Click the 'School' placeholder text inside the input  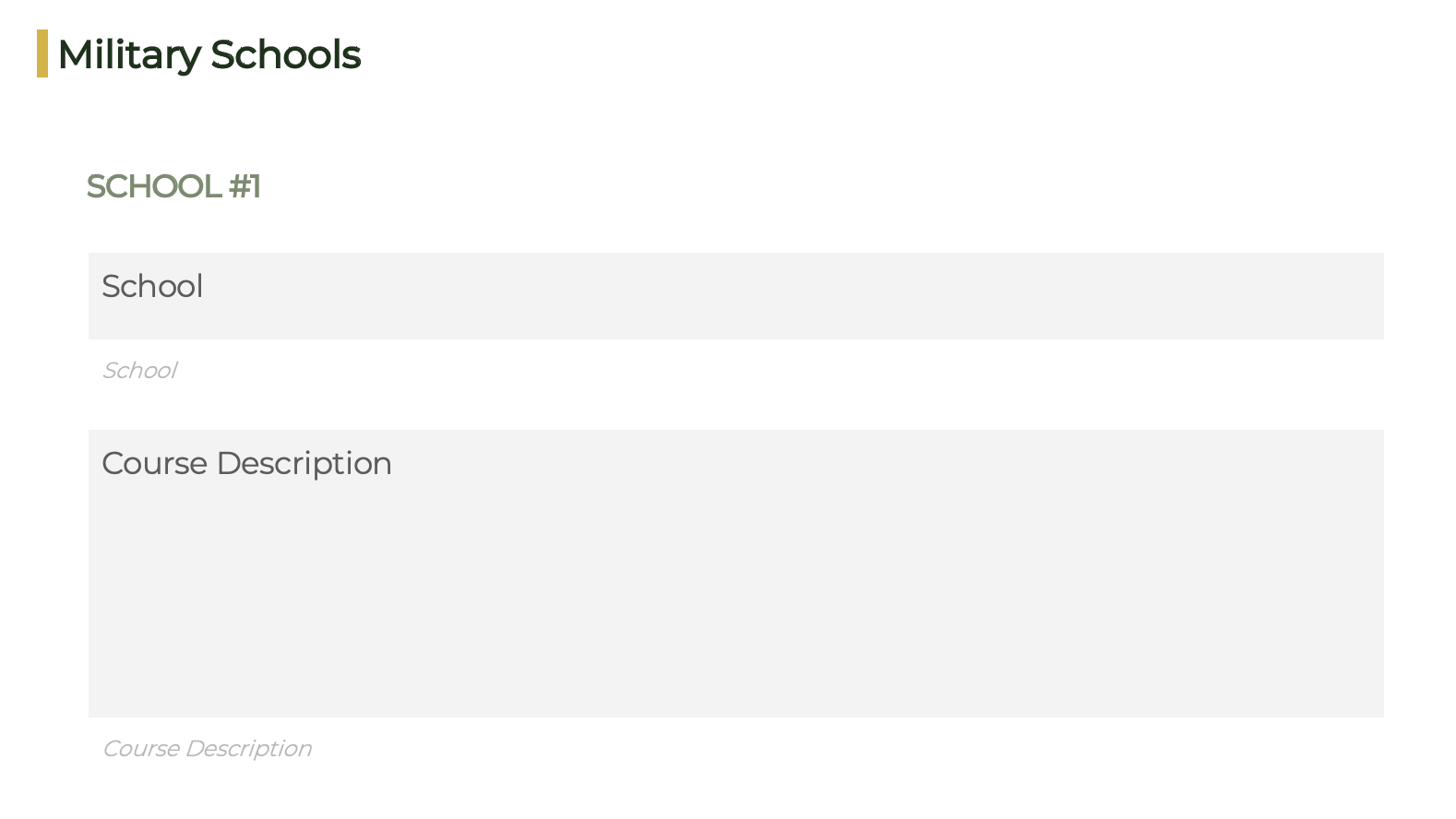click(x=152, y=286)
